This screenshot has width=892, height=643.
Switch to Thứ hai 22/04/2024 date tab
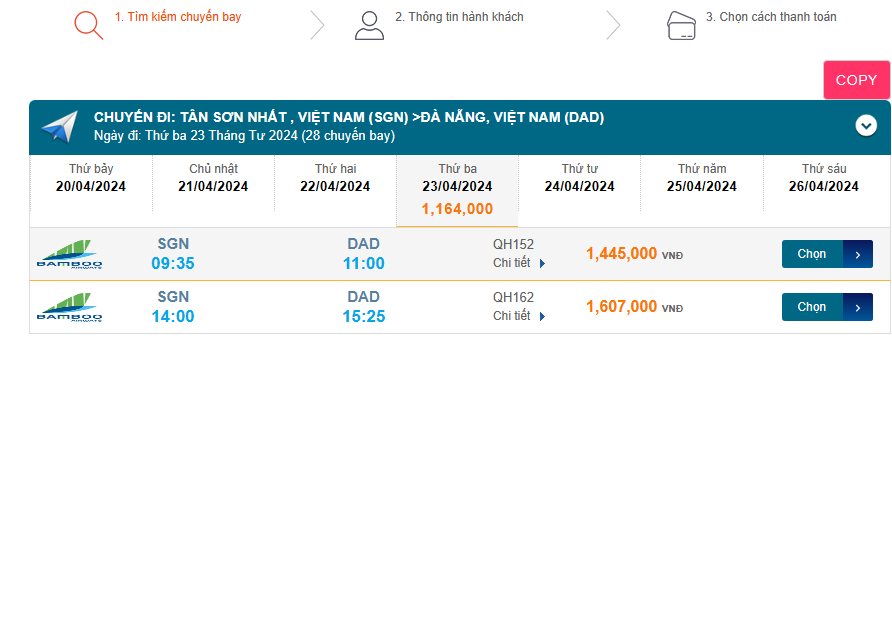[x=335, y=178]
